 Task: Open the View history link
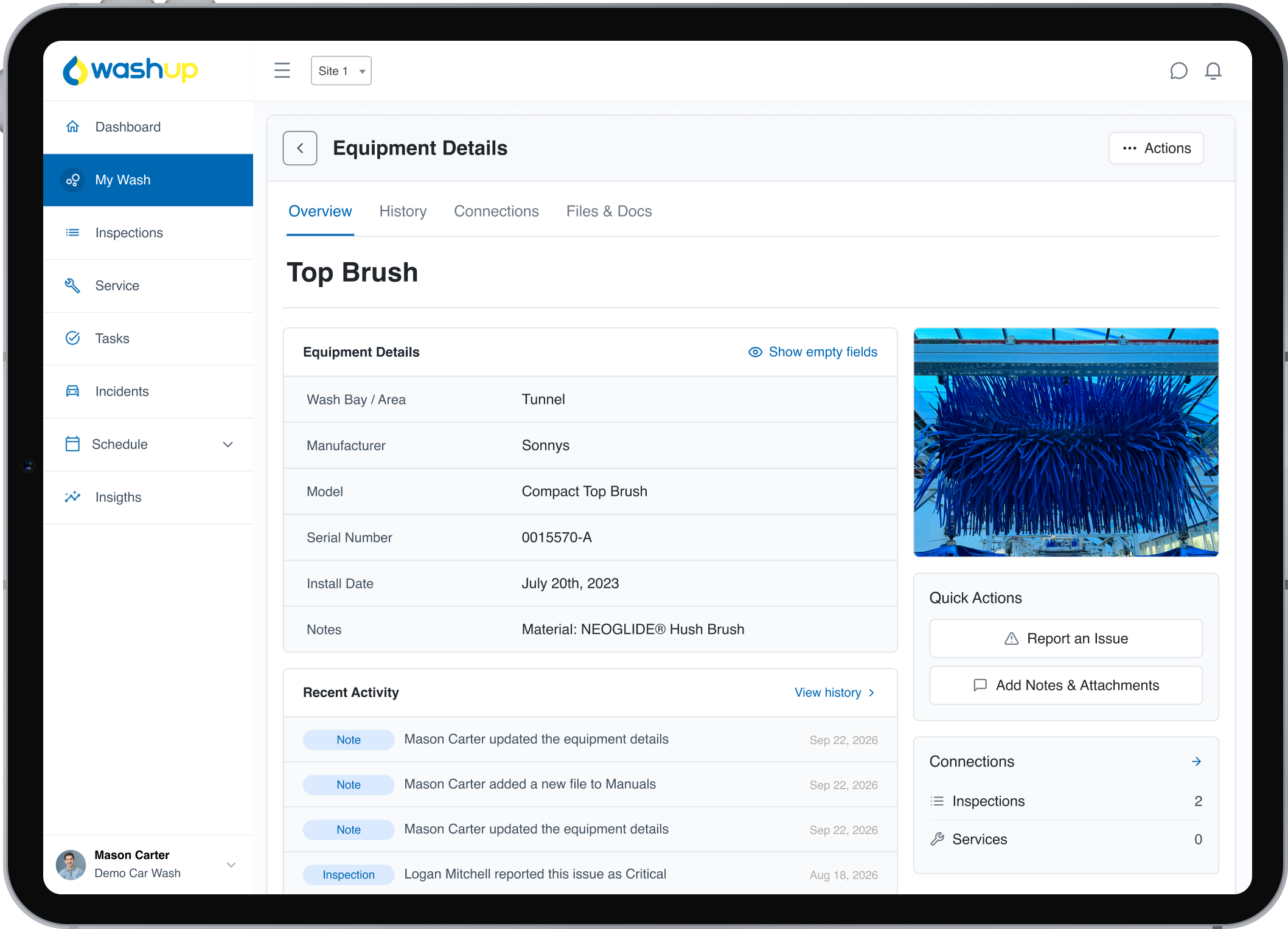click(x=835, y=693)
